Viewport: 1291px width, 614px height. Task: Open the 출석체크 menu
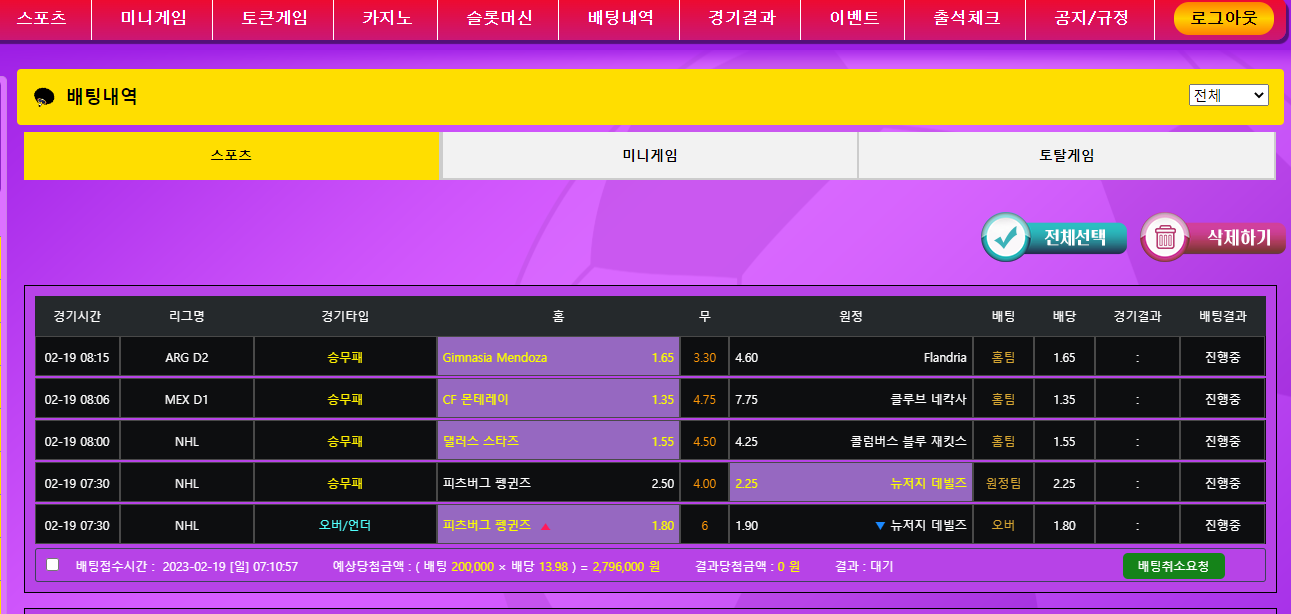966,18
